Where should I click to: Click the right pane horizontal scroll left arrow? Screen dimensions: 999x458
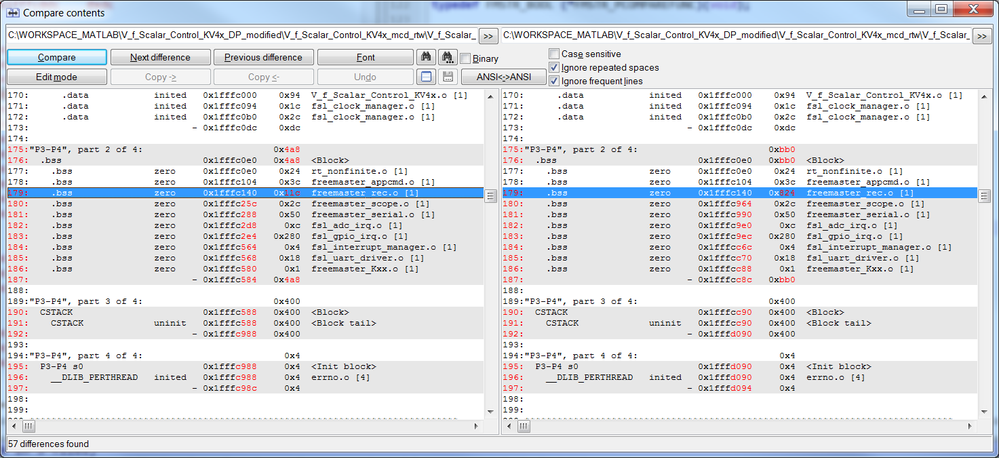tap(507, 426)
